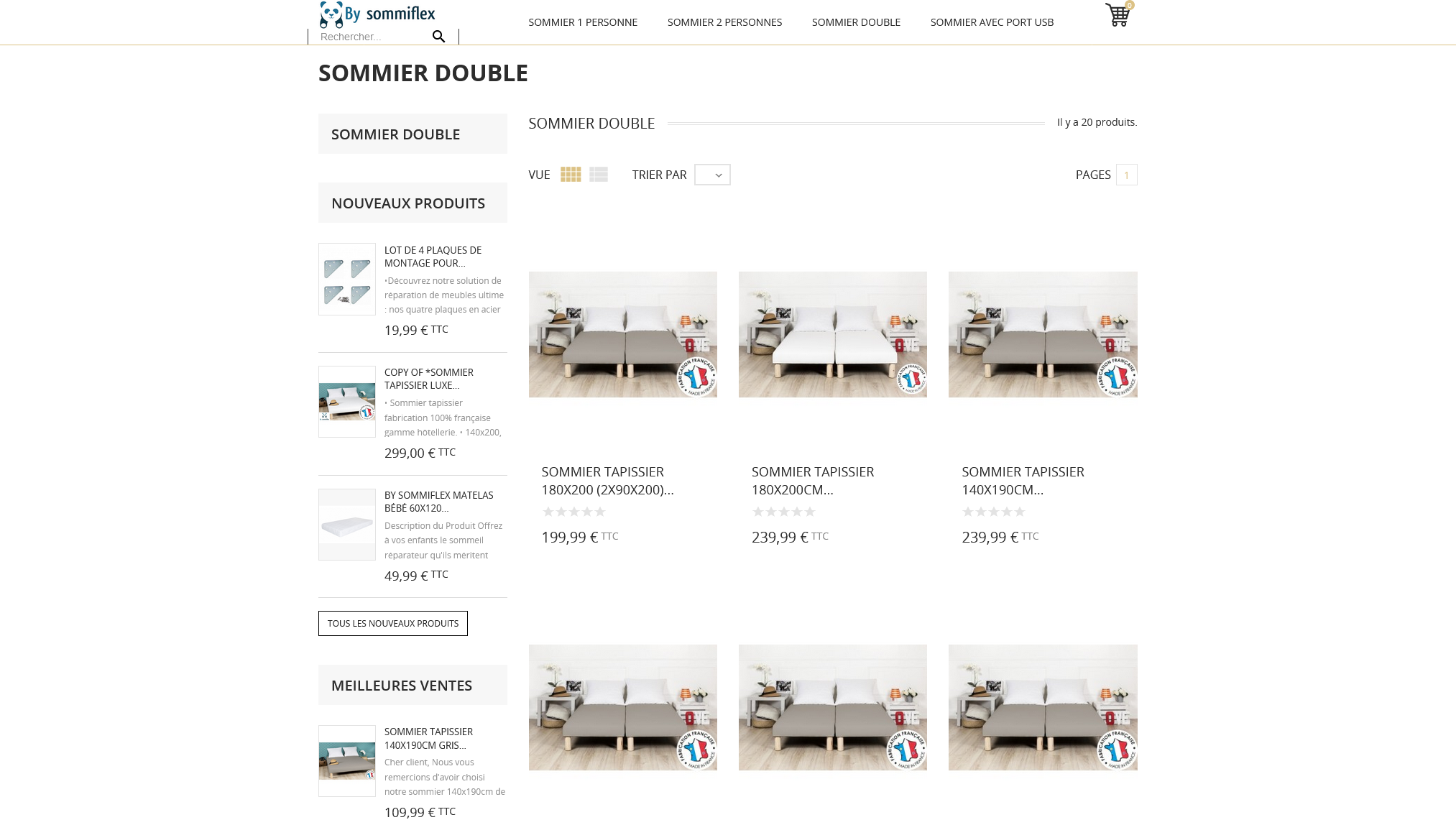Switch to list view icon

coord(599,175)
